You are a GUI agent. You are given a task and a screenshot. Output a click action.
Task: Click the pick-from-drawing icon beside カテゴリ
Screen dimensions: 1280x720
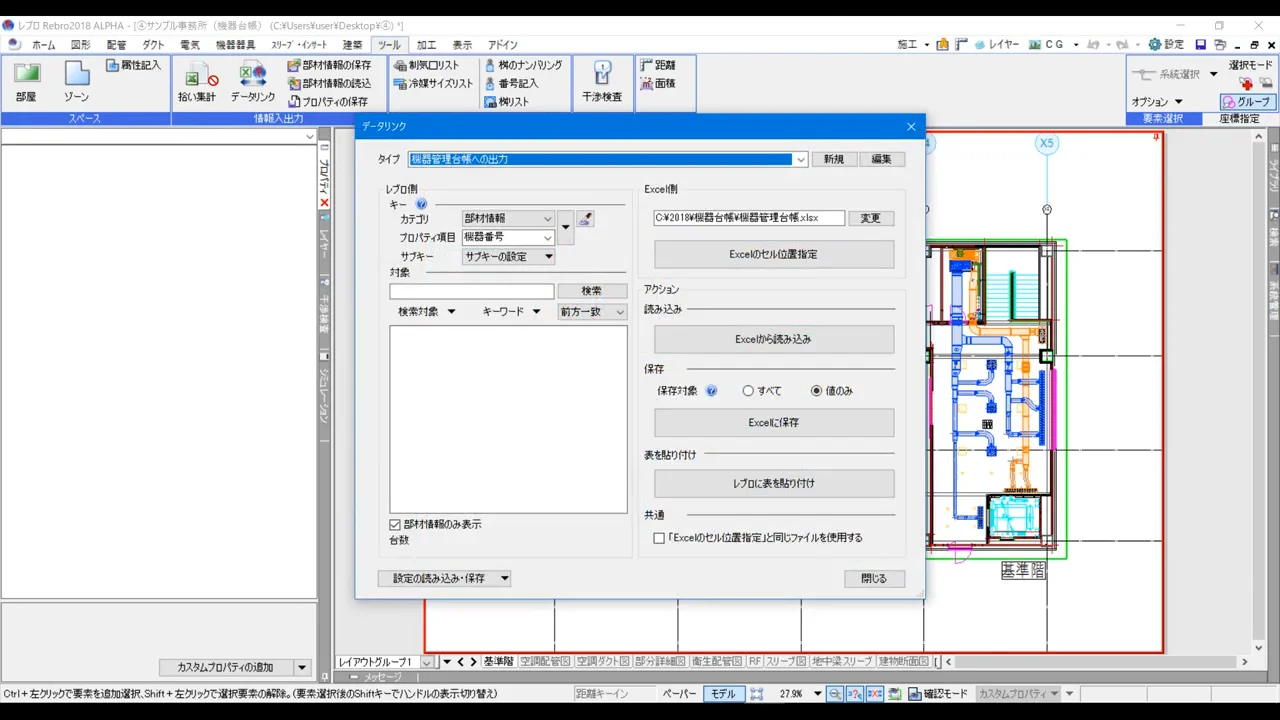(585, 219)
